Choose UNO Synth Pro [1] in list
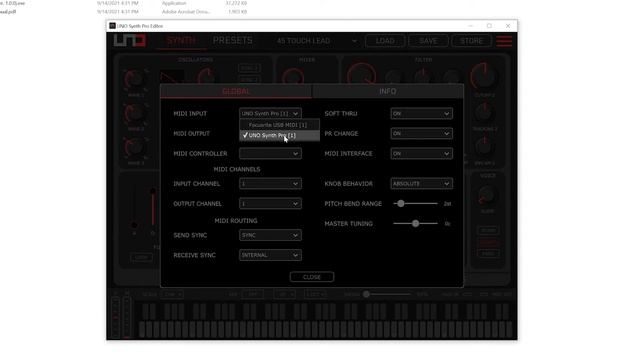The width and height of the screenshot is (640, 360). tap(279, 135)
